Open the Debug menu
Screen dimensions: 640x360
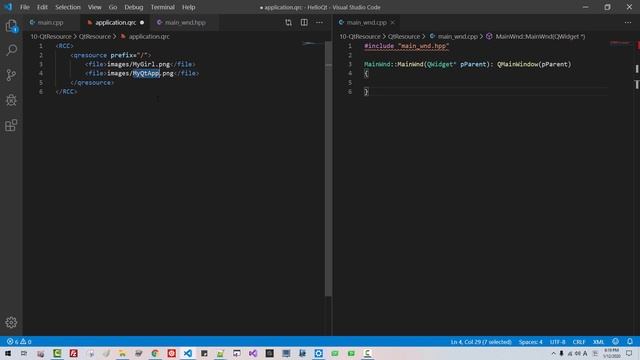tap(133, 7)
